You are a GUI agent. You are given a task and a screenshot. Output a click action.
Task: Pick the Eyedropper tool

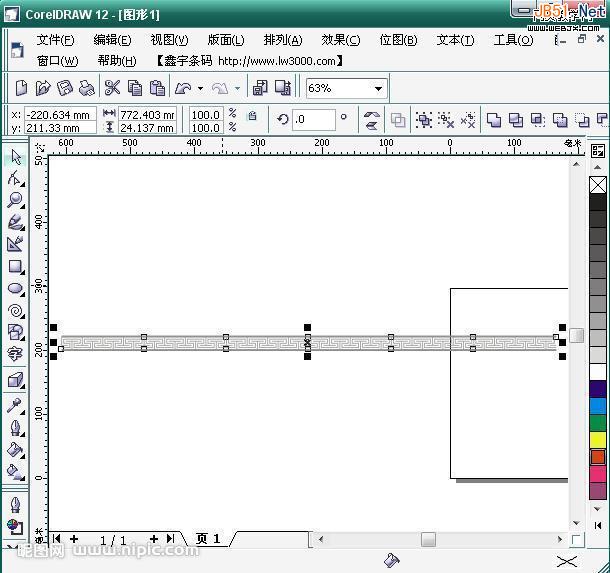16,406
